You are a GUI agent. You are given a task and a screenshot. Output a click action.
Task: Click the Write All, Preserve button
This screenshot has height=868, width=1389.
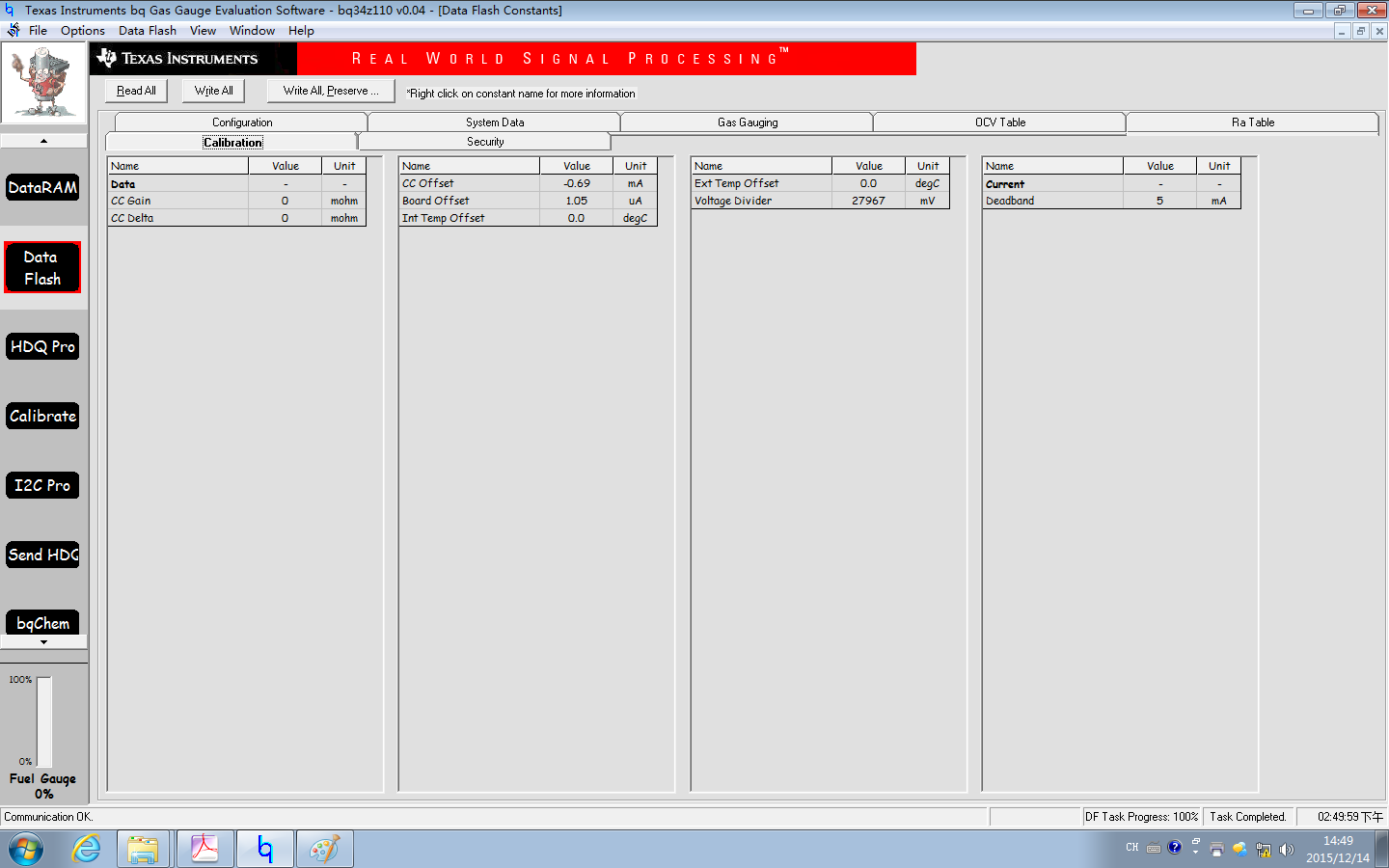click(x=331, y=91)
